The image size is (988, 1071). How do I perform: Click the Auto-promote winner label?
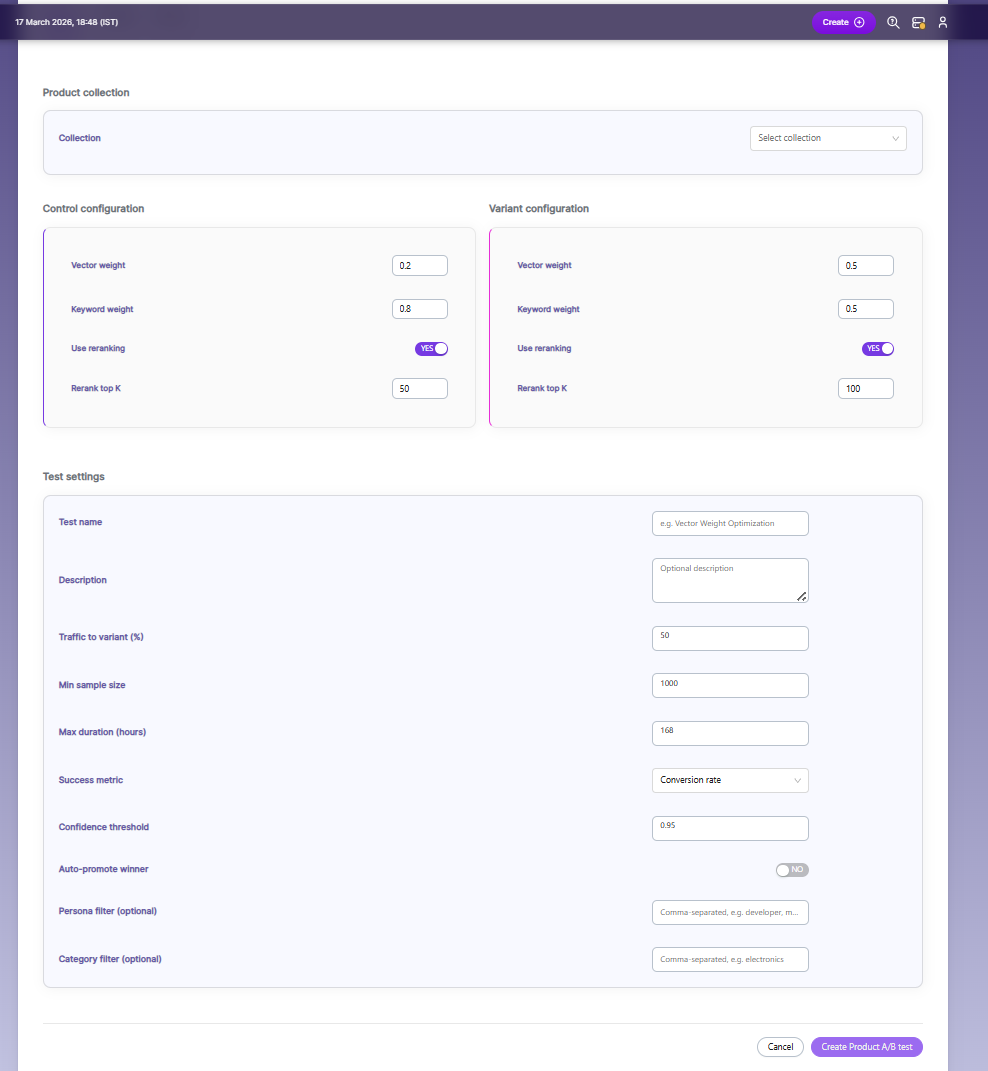coord(103,869)
